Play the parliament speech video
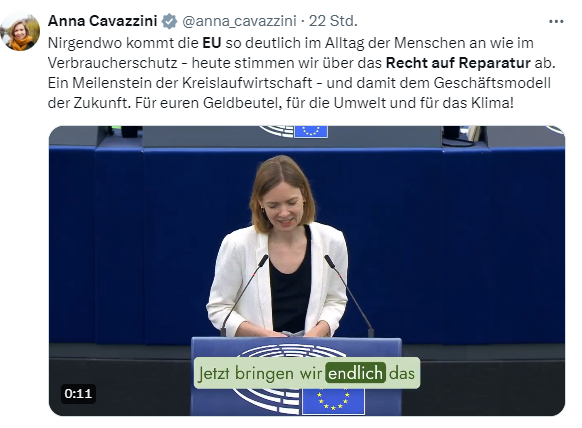This screenshot has height=428, width=582. coord(307,271)
